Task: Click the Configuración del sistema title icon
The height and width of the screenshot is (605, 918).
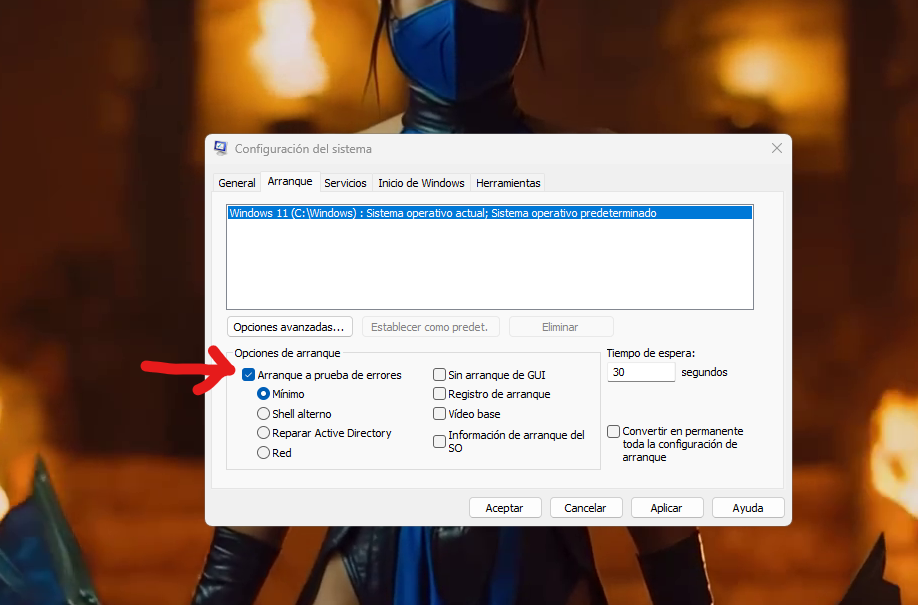Action: 221,148
